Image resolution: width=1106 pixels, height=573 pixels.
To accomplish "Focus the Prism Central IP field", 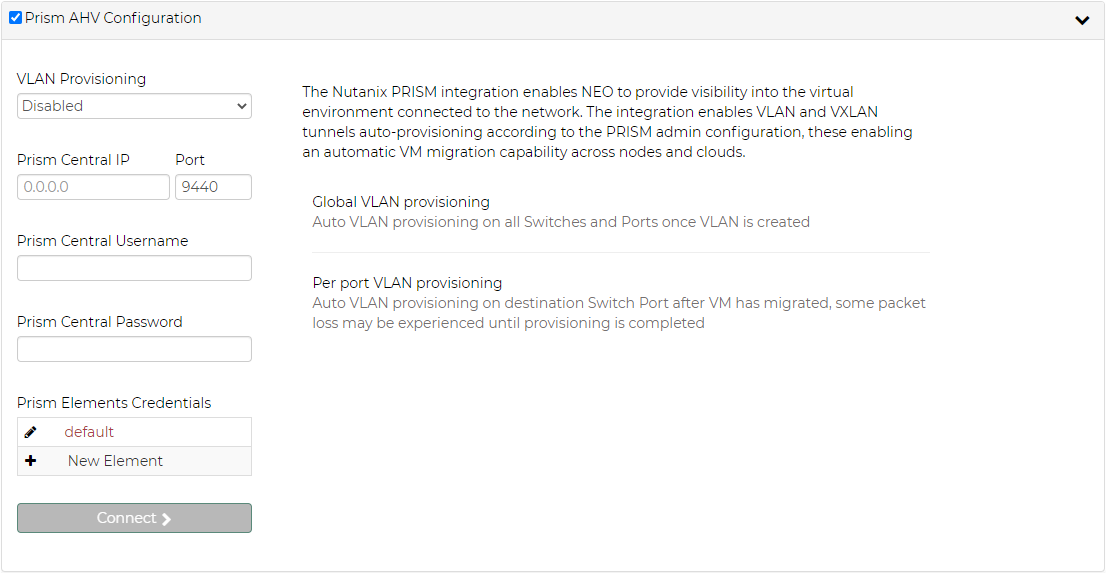I will point(93,187).
